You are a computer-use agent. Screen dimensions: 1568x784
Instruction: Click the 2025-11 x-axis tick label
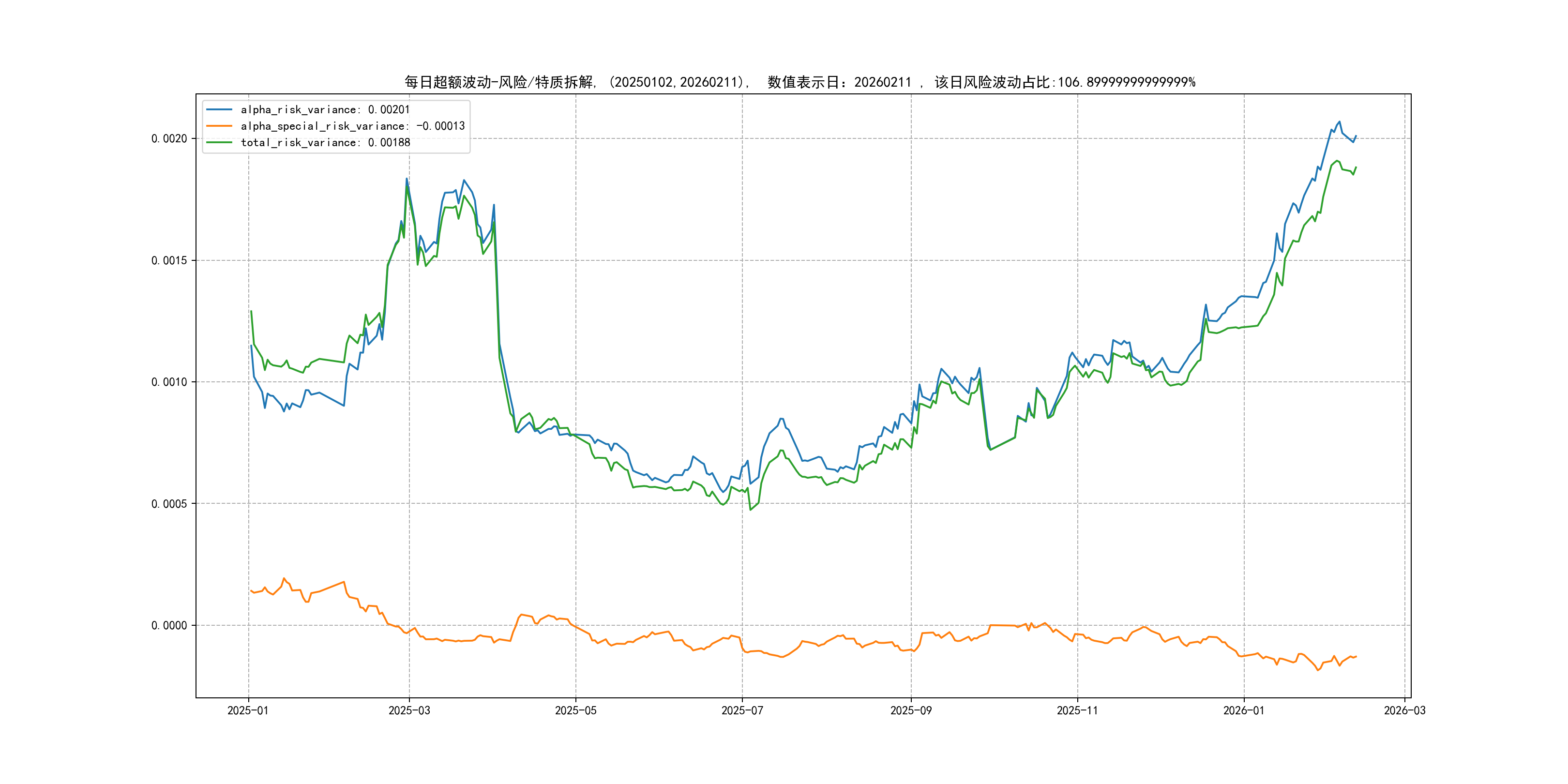click(1077, 710)
